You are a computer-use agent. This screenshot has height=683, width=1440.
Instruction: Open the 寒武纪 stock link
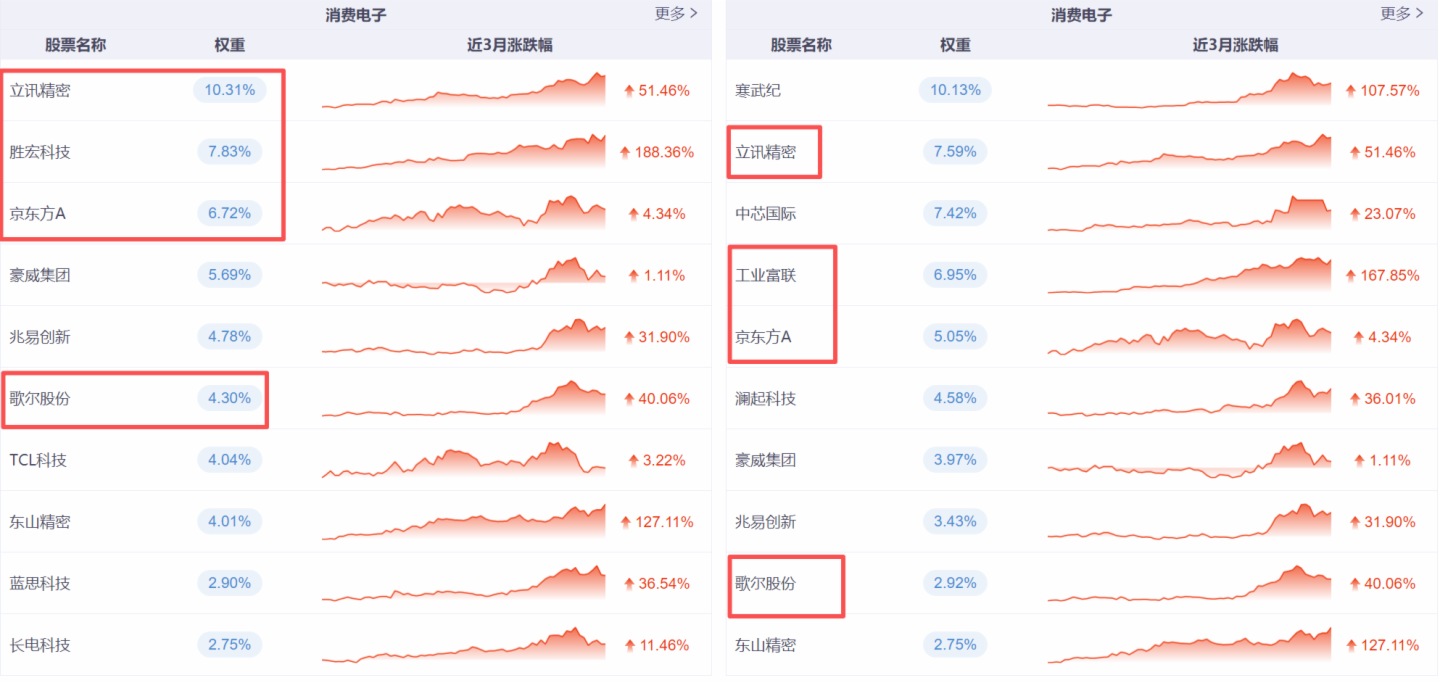(758, 91)
